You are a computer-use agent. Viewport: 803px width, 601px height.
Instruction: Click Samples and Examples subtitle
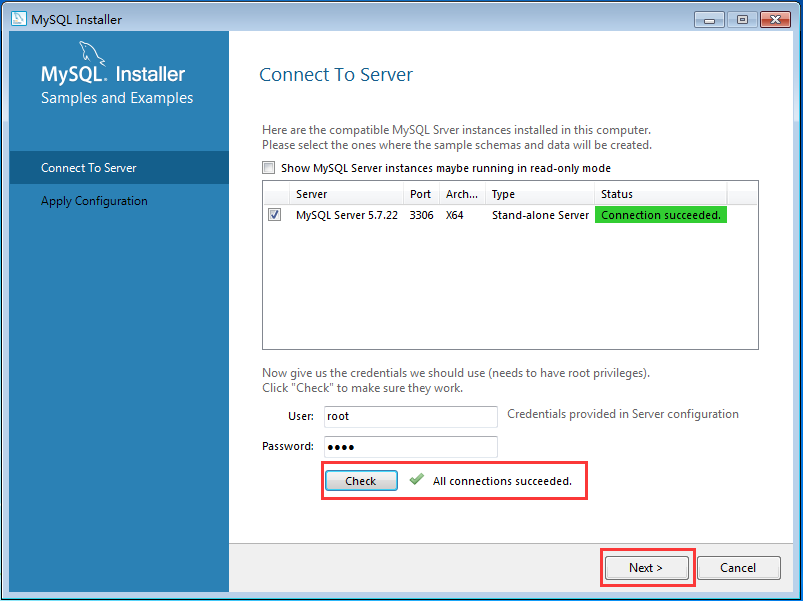point(117,98)
